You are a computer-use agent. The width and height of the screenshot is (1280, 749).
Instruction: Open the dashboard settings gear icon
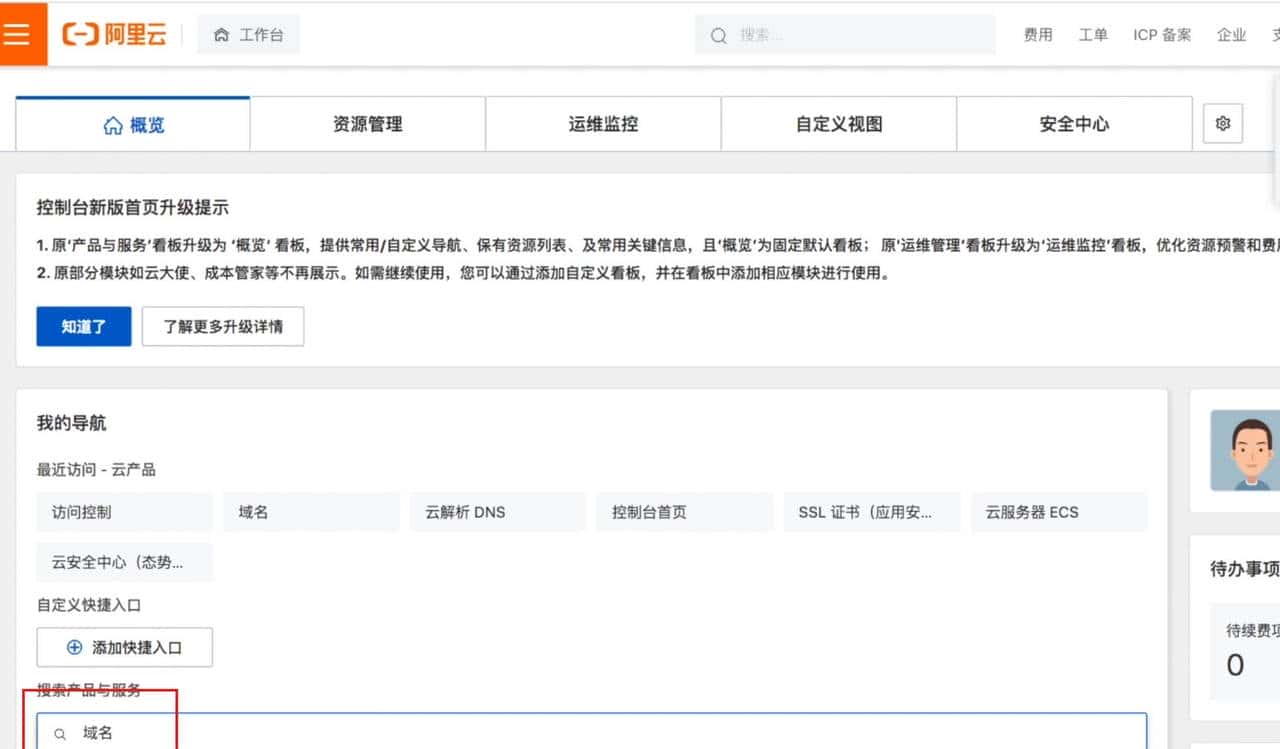click(x=1222, y=123)
